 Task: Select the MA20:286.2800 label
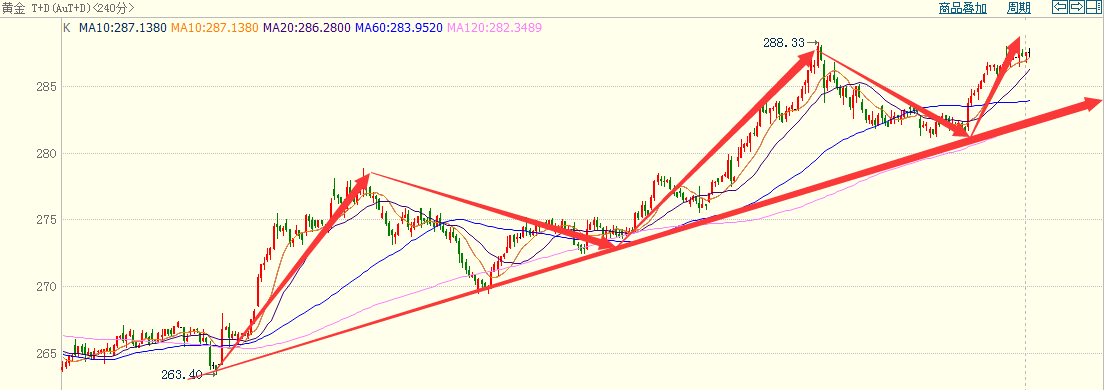point(306,28)
